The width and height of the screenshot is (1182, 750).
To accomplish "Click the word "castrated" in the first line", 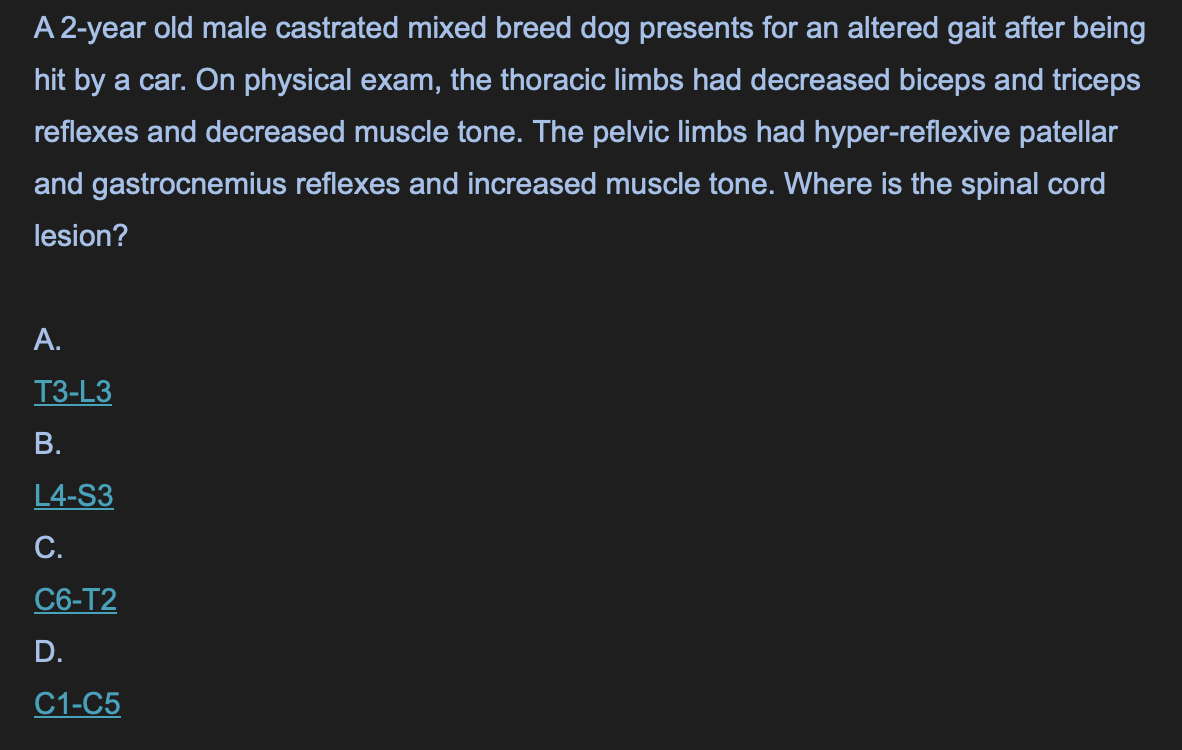I will pyautogui.click(x=336, y=29).
